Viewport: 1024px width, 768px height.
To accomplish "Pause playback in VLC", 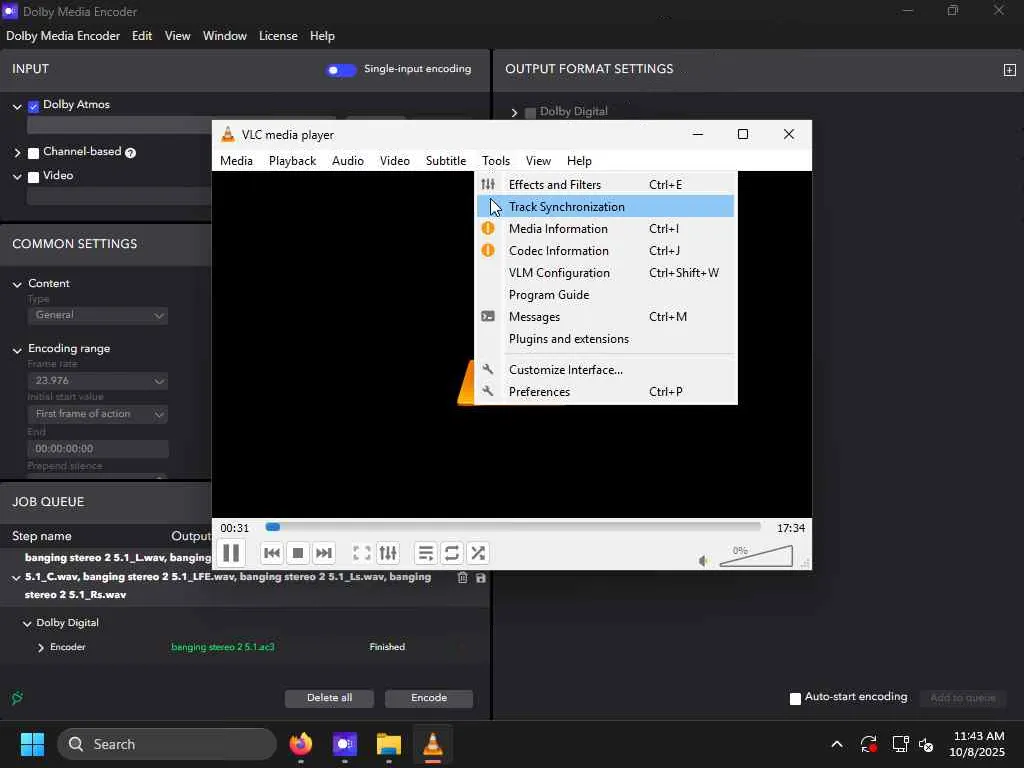I will 231,553.
